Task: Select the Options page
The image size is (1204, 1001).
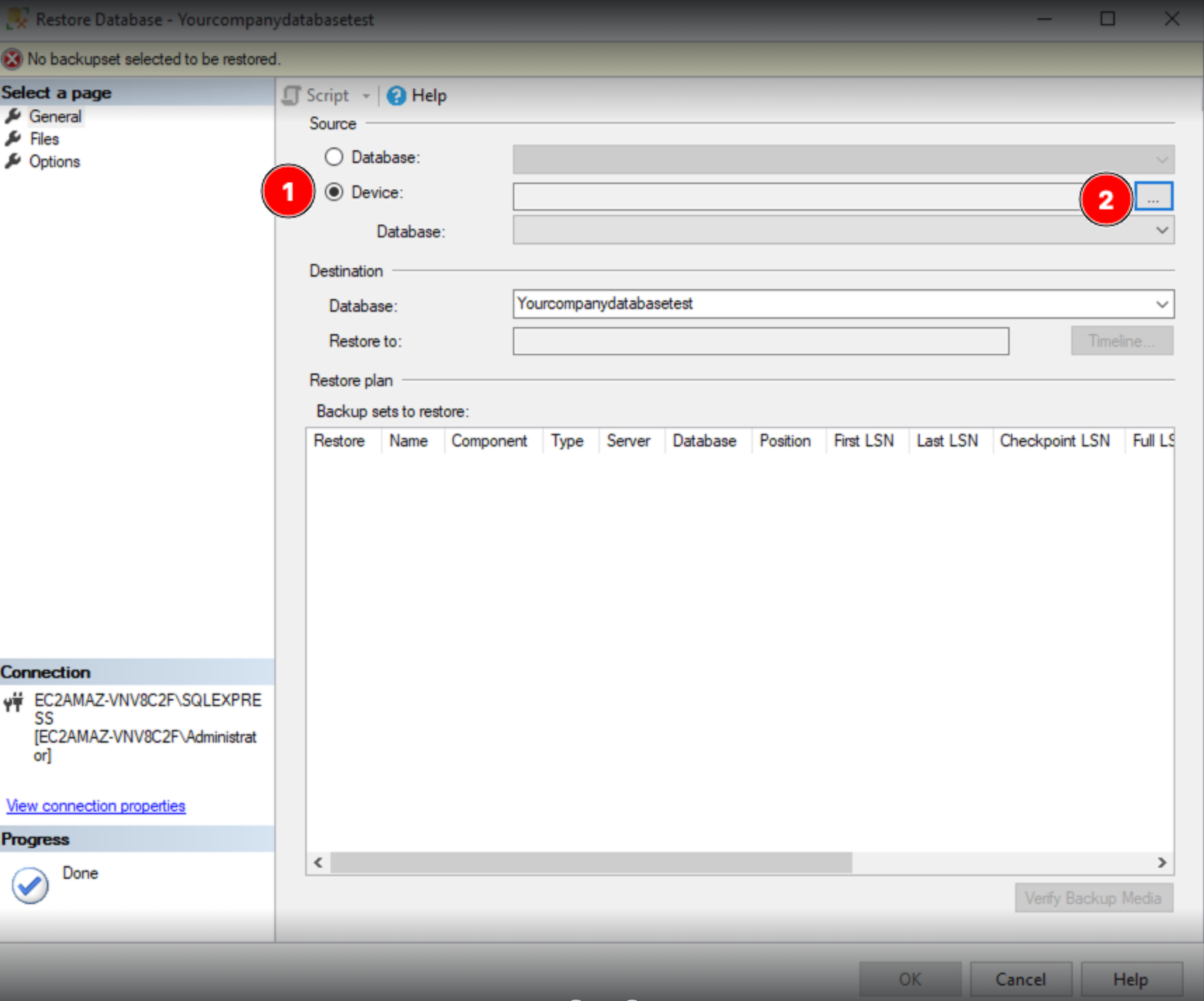Action: point(54,161)
